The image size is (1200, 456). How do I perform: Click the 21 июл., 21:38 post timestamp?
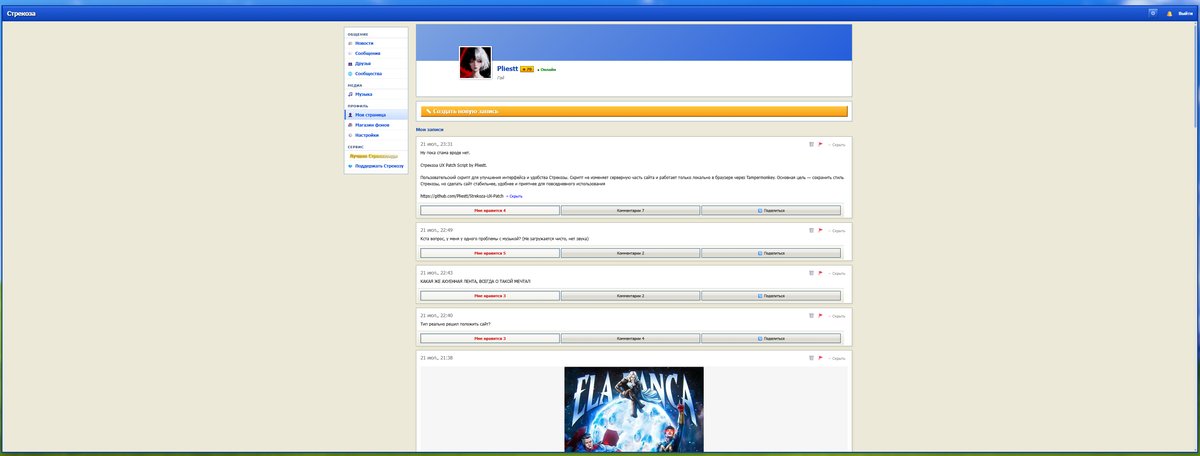tap(436, 357)
